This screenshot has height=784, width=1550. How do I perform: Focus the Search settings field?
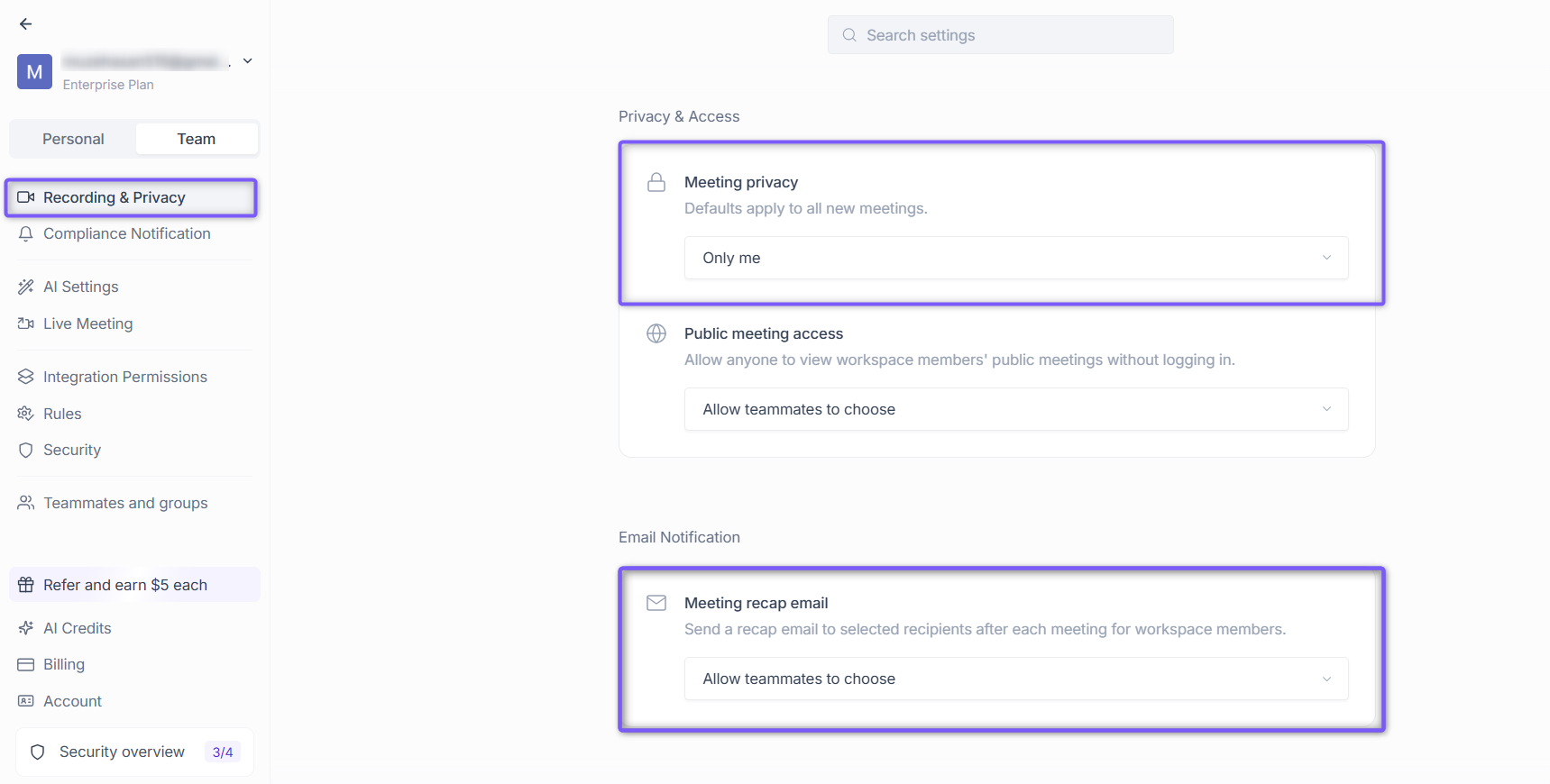tap(1001, 35)
